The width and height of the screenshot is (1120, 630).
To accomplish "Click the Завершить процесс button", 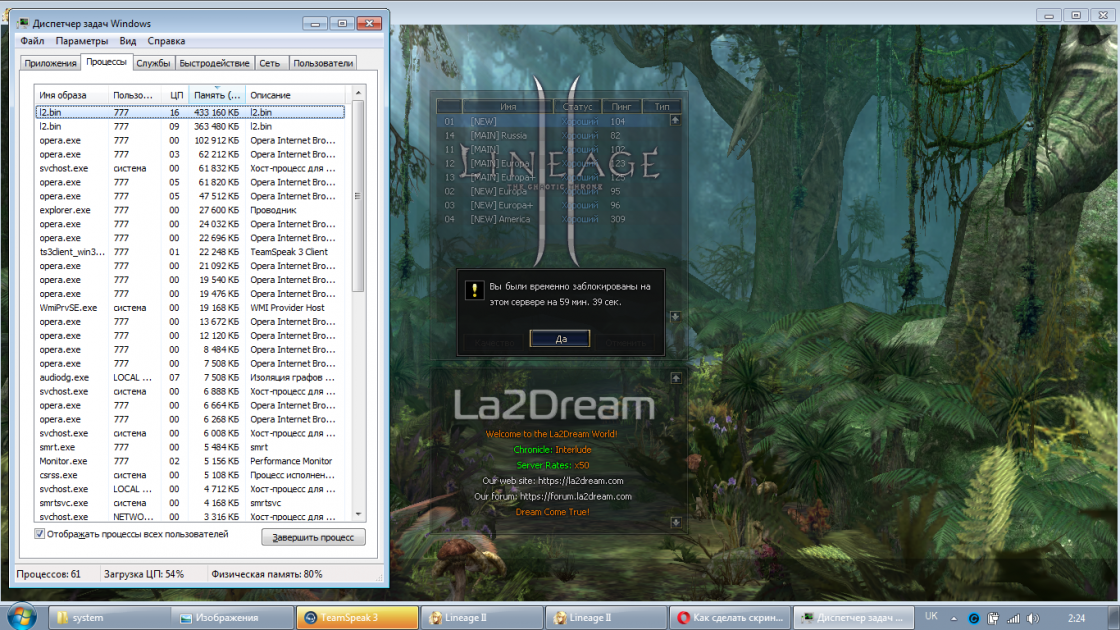I will (313, 538).
